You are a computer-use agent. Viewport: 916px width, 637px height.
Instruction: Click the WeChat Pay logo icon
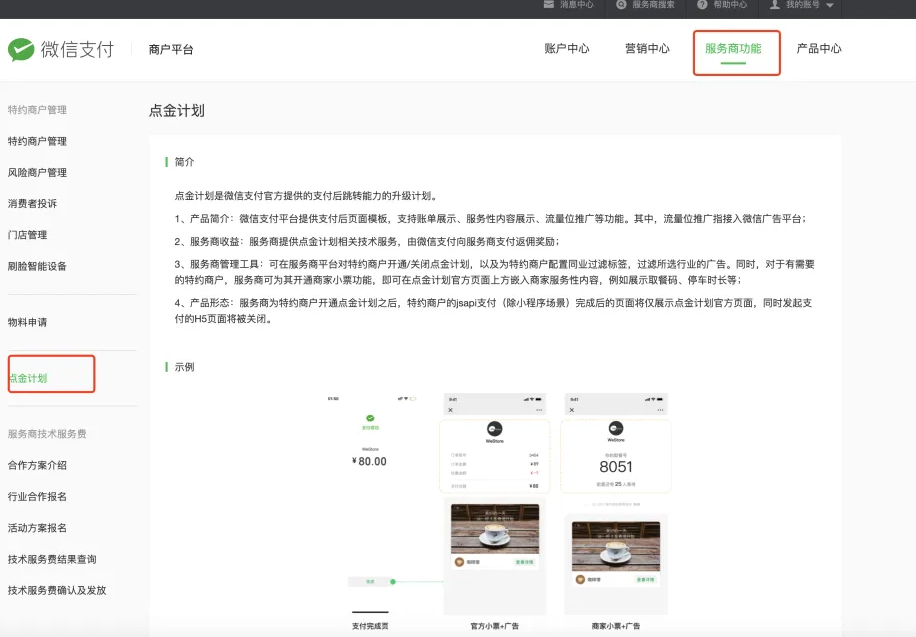coord(21,49)
